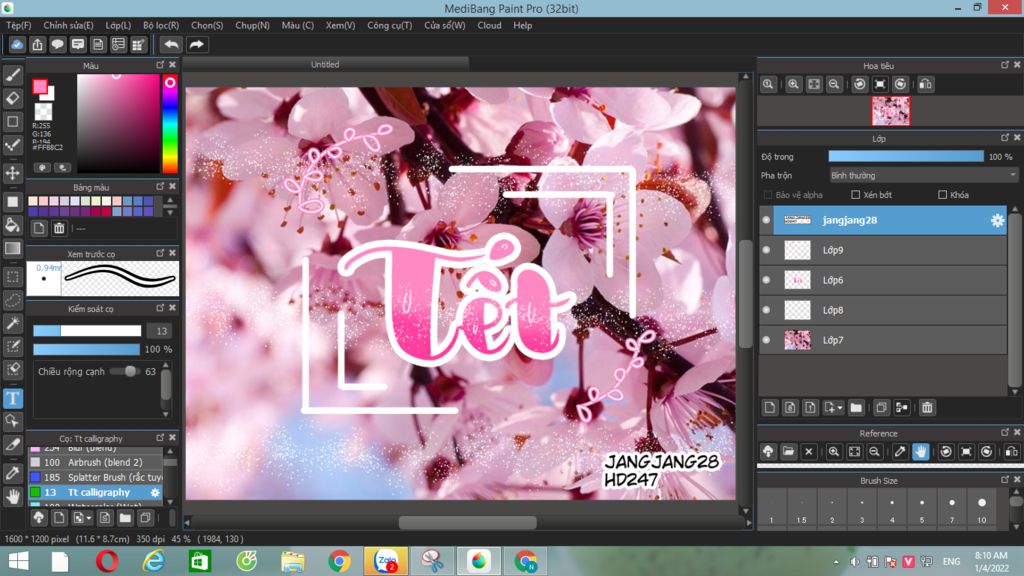Adjust the brush size slider showing 13
This screenshot has width=1024, height=576.
[87, 331]
